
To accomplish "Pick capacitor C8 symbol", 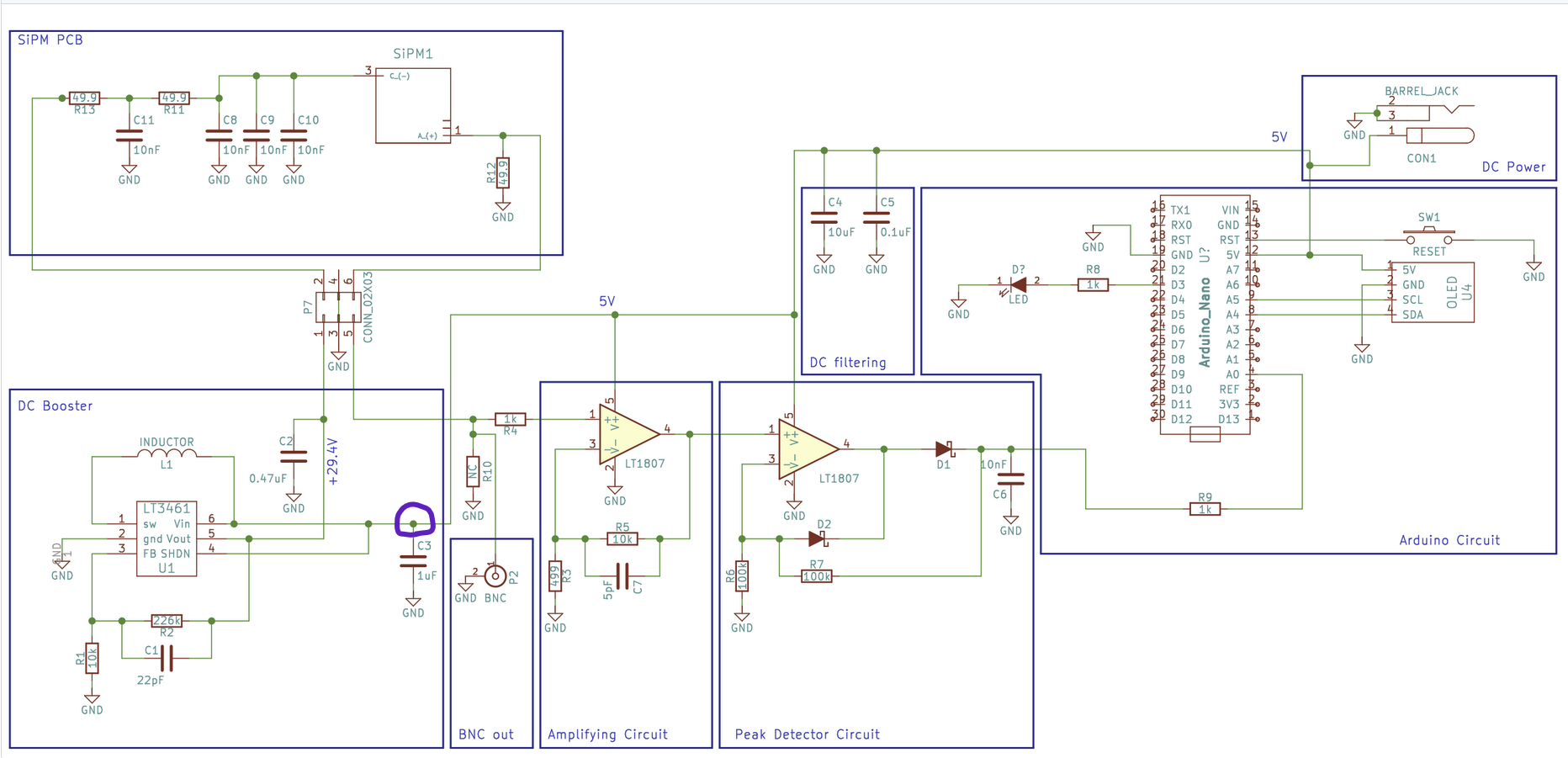I will 219,135.
